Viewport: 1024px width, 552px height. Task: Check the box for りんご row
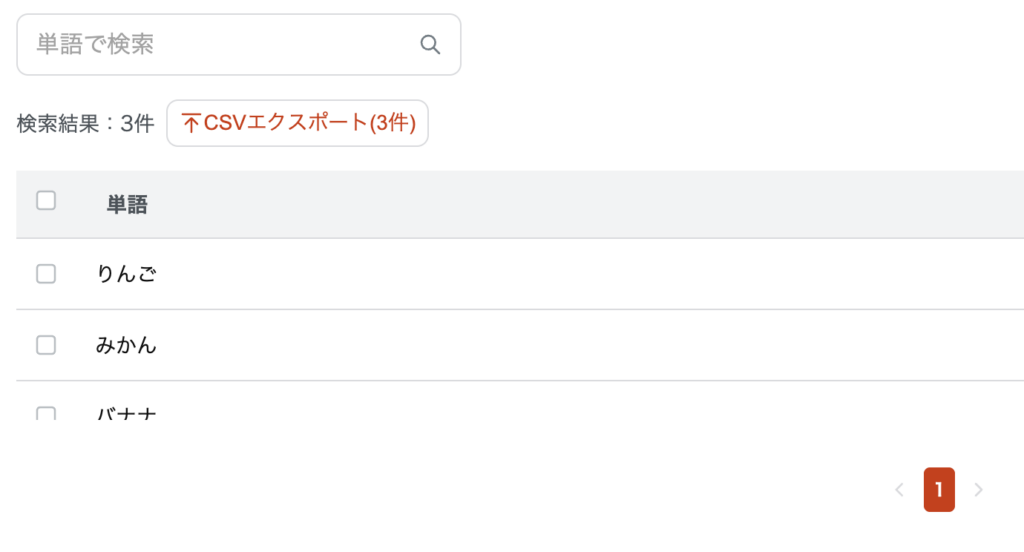(46, 274)
